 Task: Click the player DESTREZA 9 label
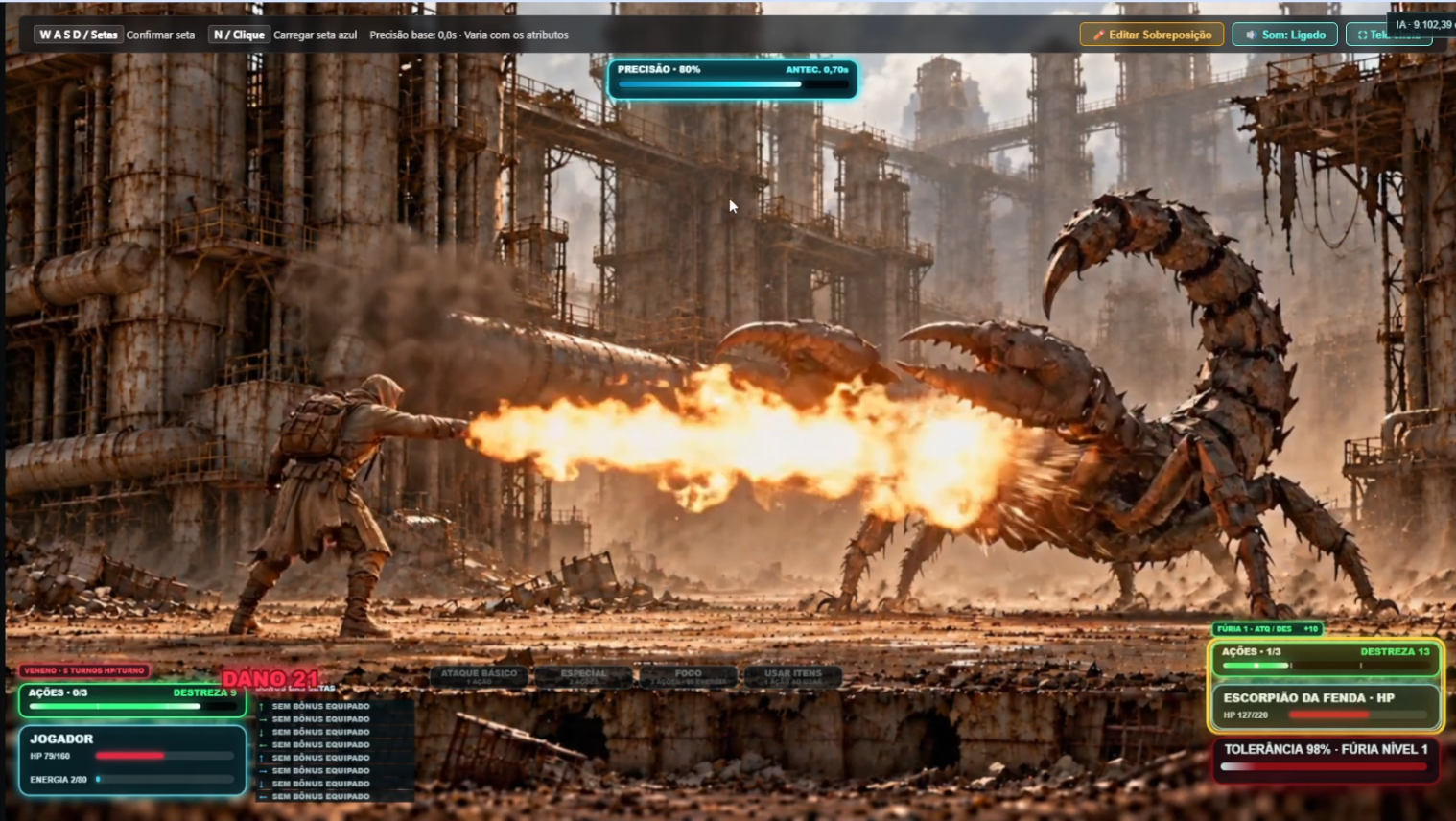(204, 692)
